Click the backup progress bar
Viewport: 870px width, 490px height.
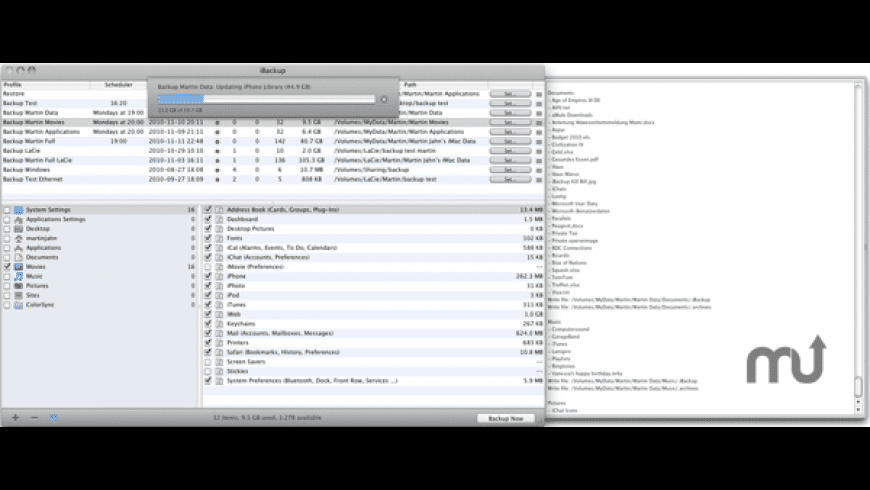[266, 99]
